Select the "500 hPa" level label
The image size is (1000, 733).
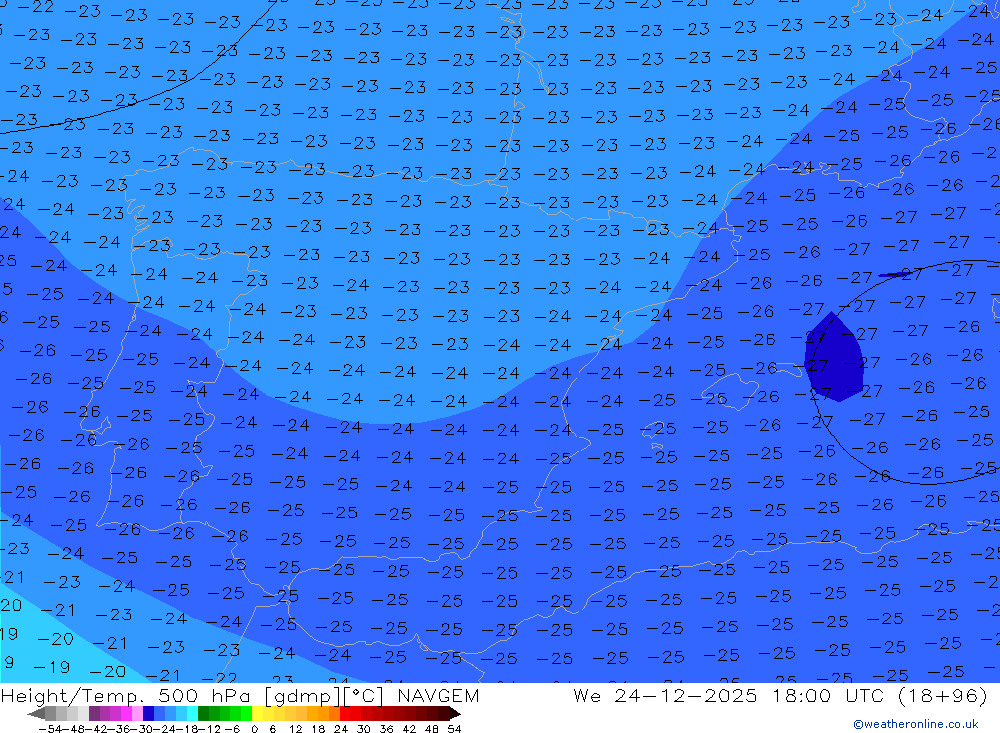205,695
